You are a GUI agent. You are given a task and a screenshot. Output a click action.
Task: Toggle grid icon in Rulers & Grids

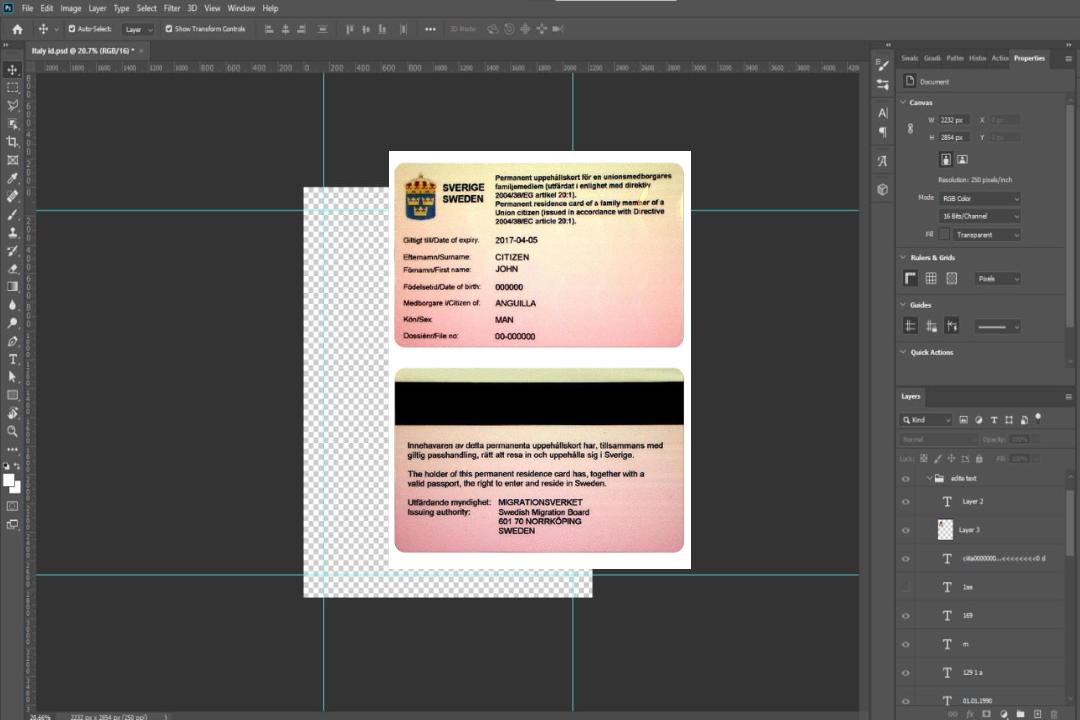[x=931, y=278]
